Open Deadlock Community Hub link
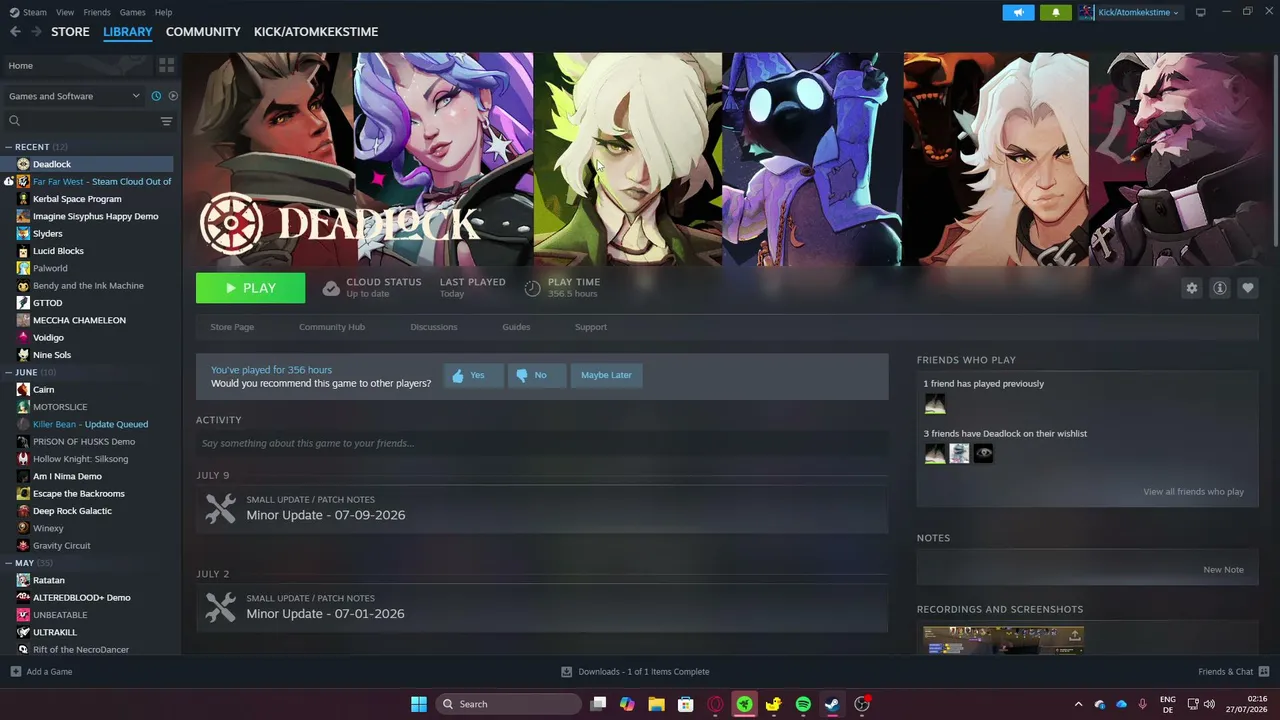The width and height of the screenshot is (1280, 720). [332, 327]
